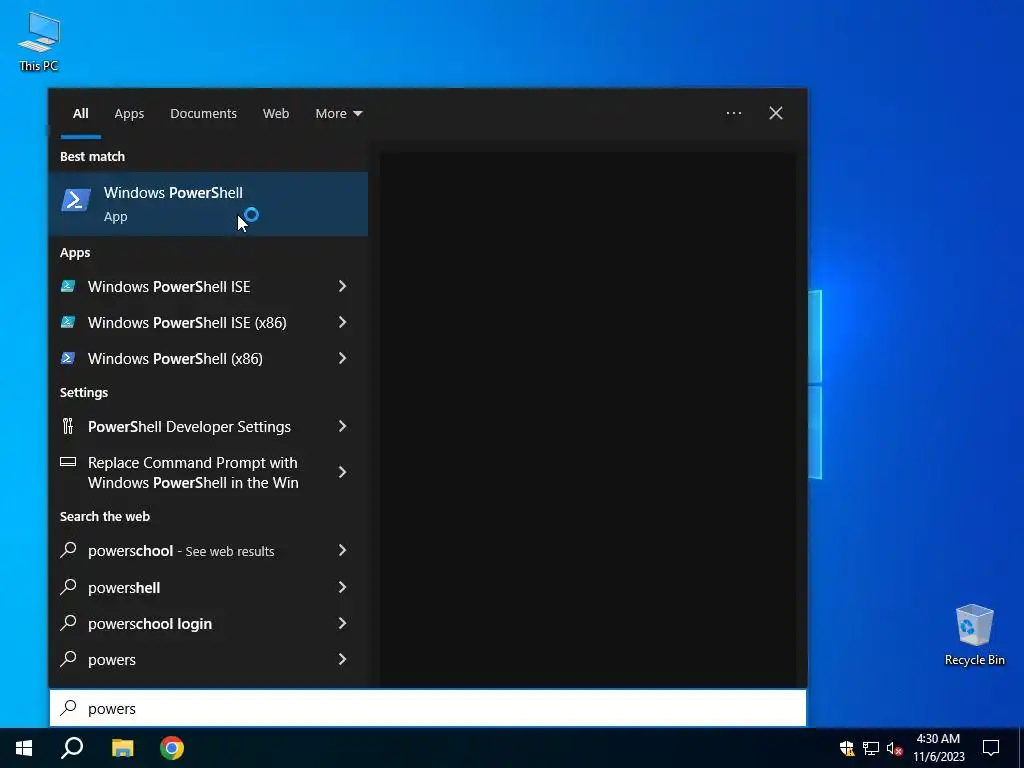The height and width of the screenshot is (768, 1024).
Task: Expand powerschool login suggestion arrow
Action: click(x=342, y=622)
